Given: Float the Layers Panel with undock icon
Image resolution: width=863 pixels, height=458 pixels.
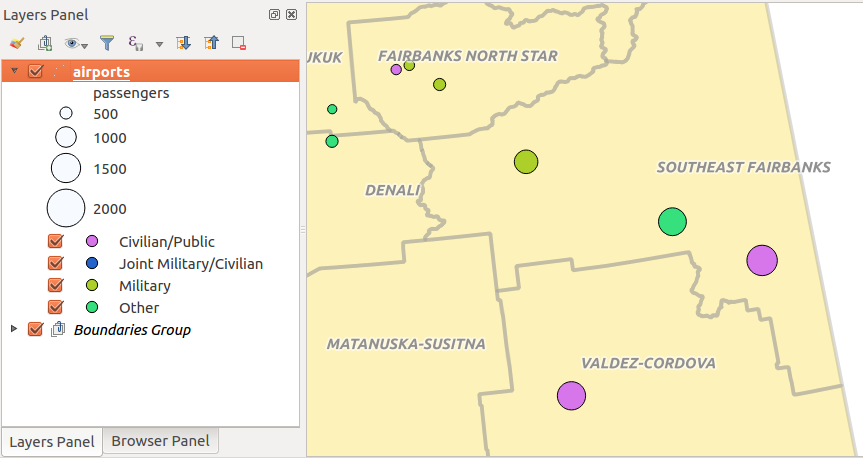Looking at the screenshot, I should 274,15.
